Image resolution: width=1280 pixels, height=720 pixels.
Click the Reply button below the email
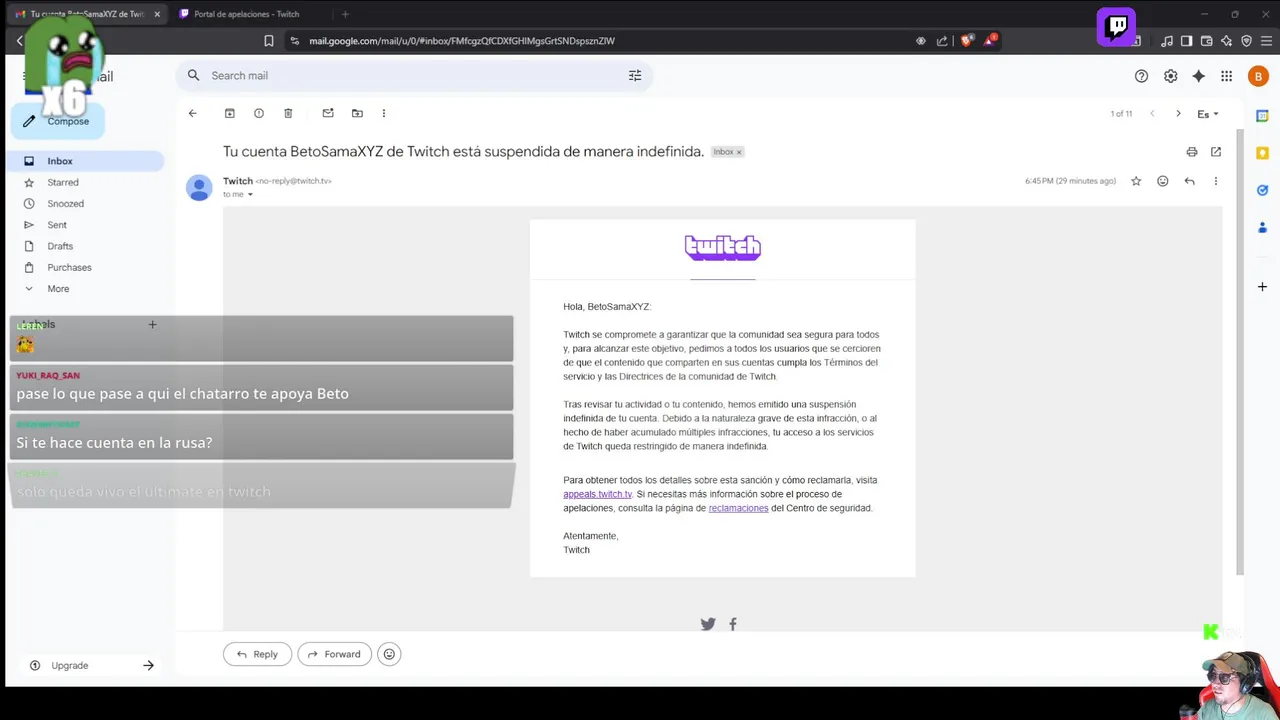257,654
